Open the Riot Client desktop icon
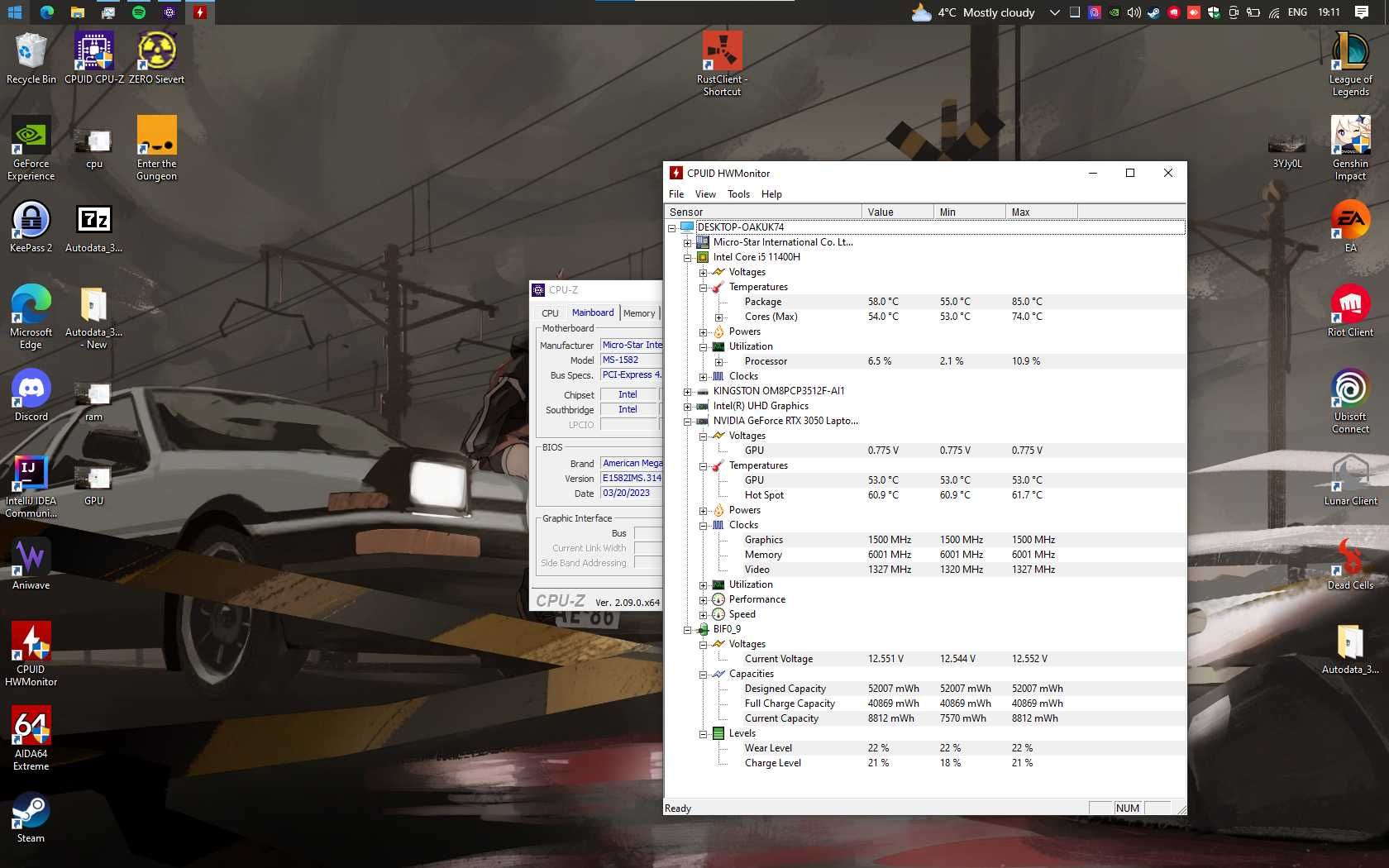 pyautogui.click(x=1350, y=311)
